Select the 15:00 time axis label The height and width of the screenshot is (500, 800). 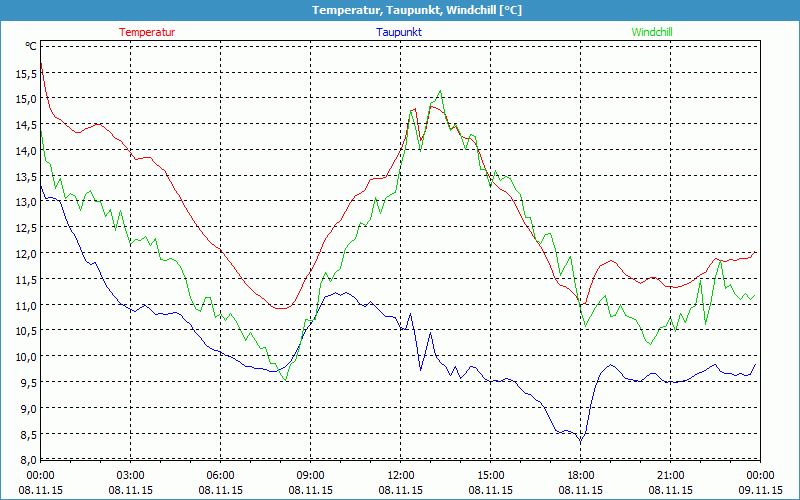tap(491, 475)
